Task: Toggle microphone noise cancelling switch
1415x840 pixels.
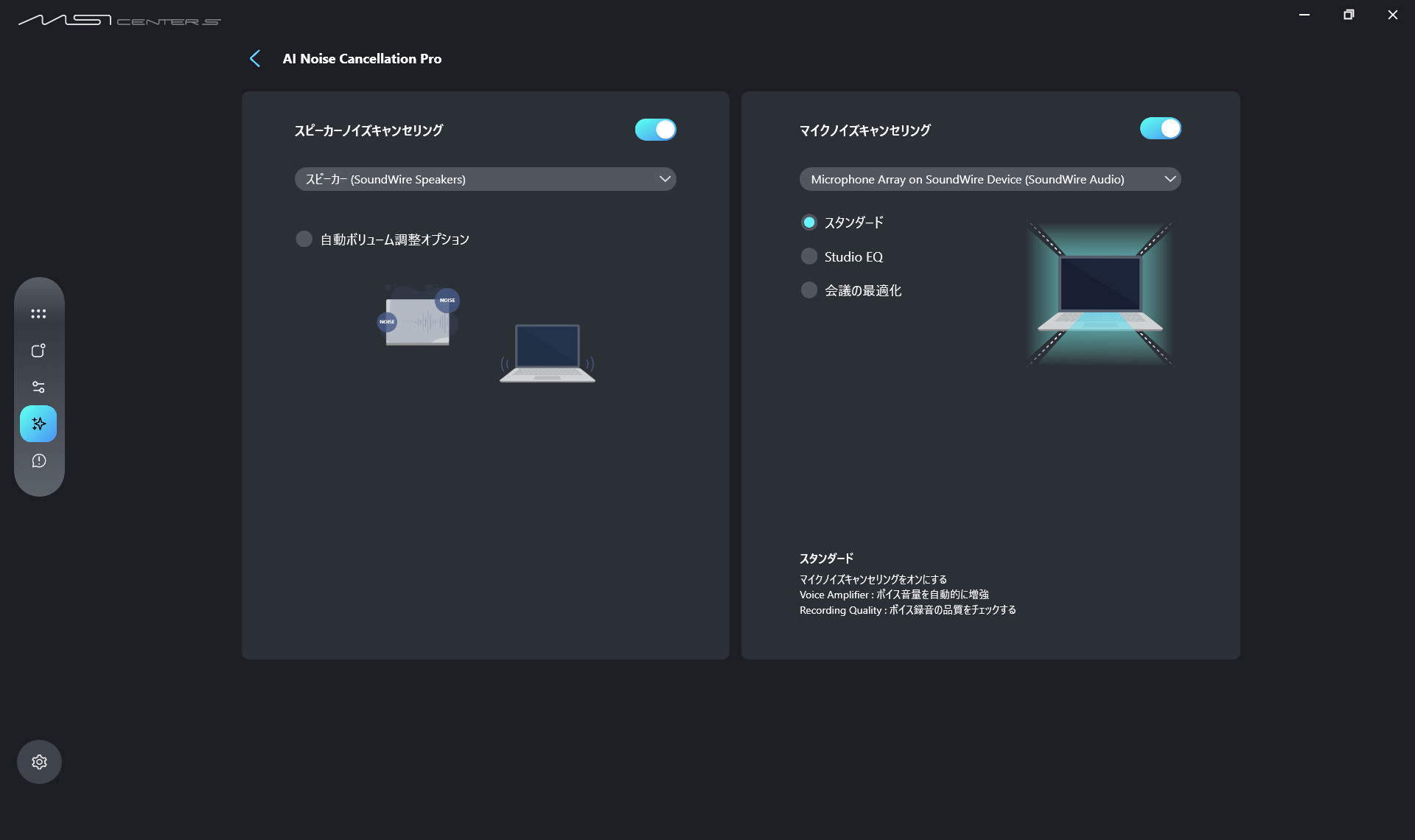Action: point(1160,128)
